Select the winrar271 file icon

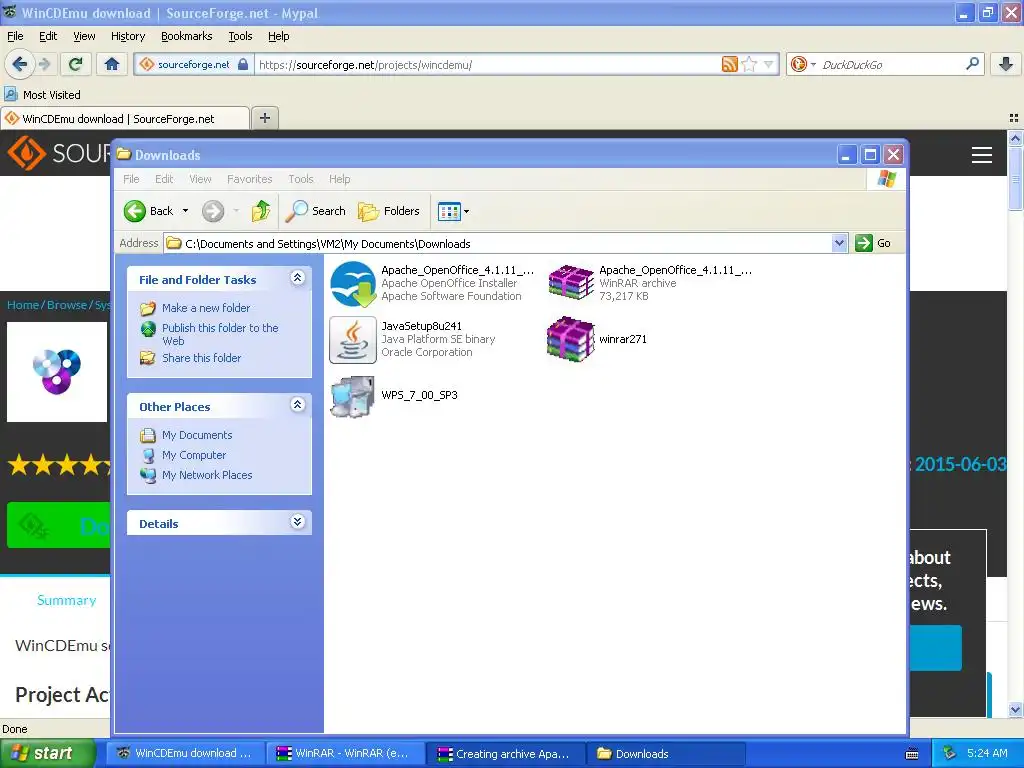coord(570,339)
